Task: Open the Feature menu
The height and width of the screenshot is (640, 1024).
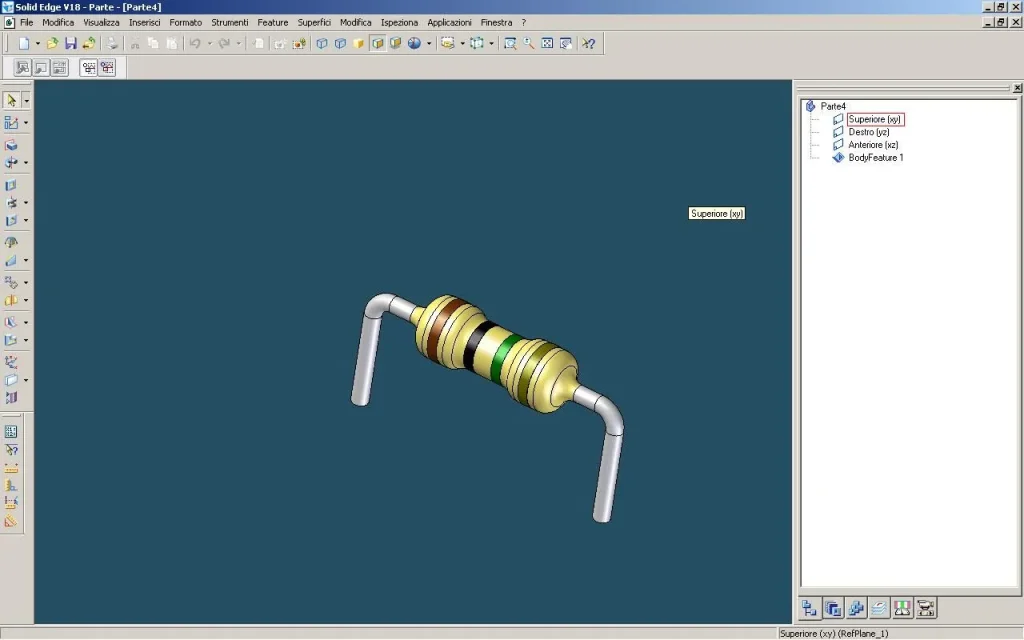Action: (272, 22)
